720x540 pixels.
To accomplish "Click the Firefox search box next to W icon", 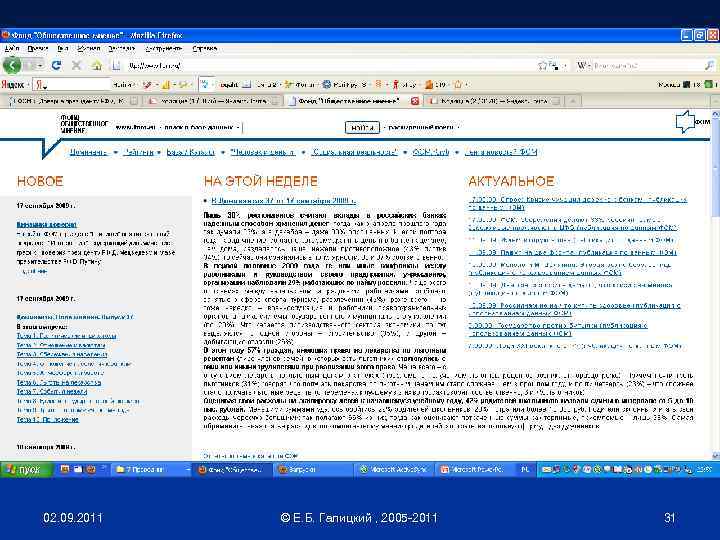I will [x=647, y=66].
